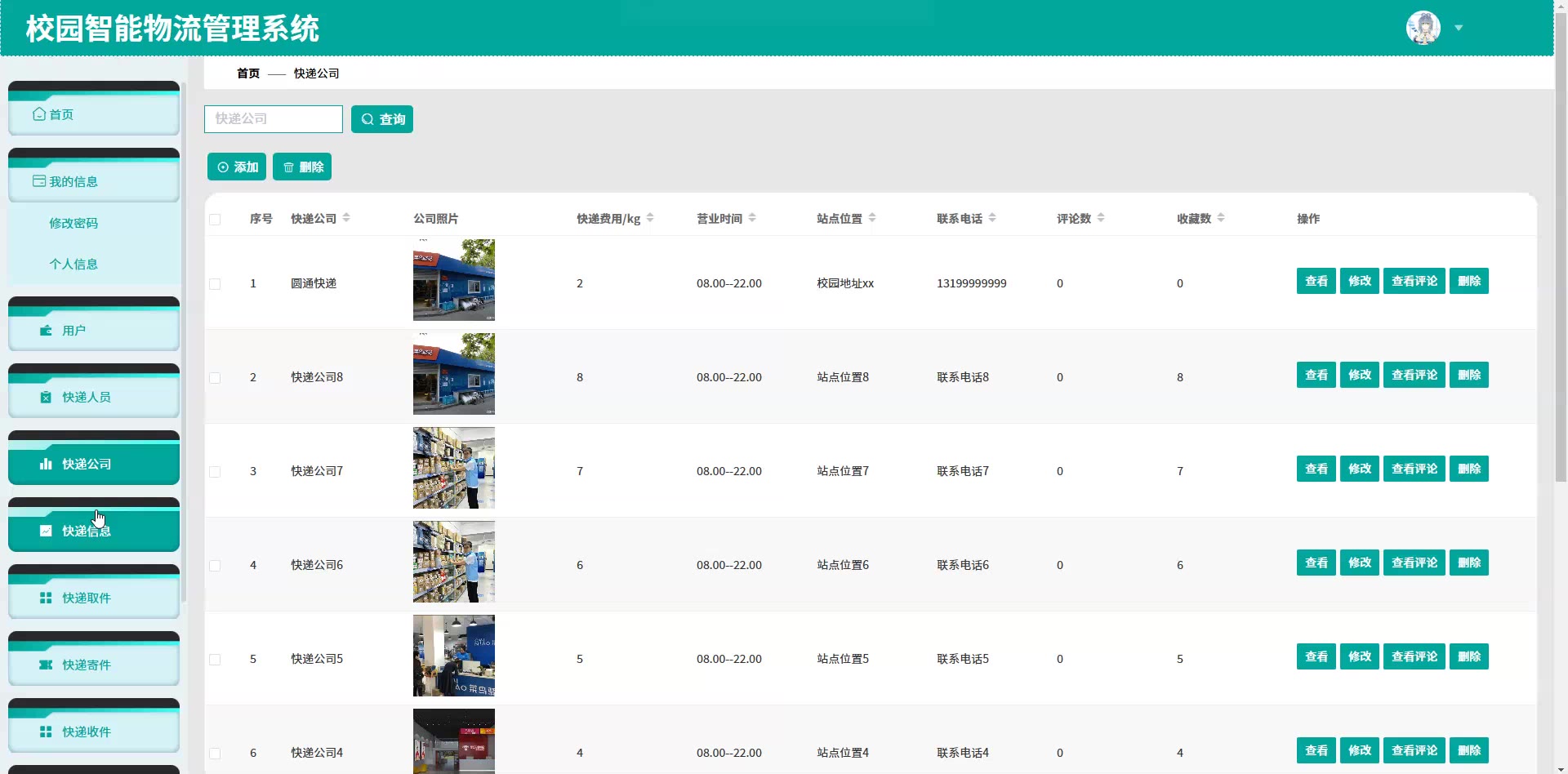Focus the 快递公司 search input field

274,119
